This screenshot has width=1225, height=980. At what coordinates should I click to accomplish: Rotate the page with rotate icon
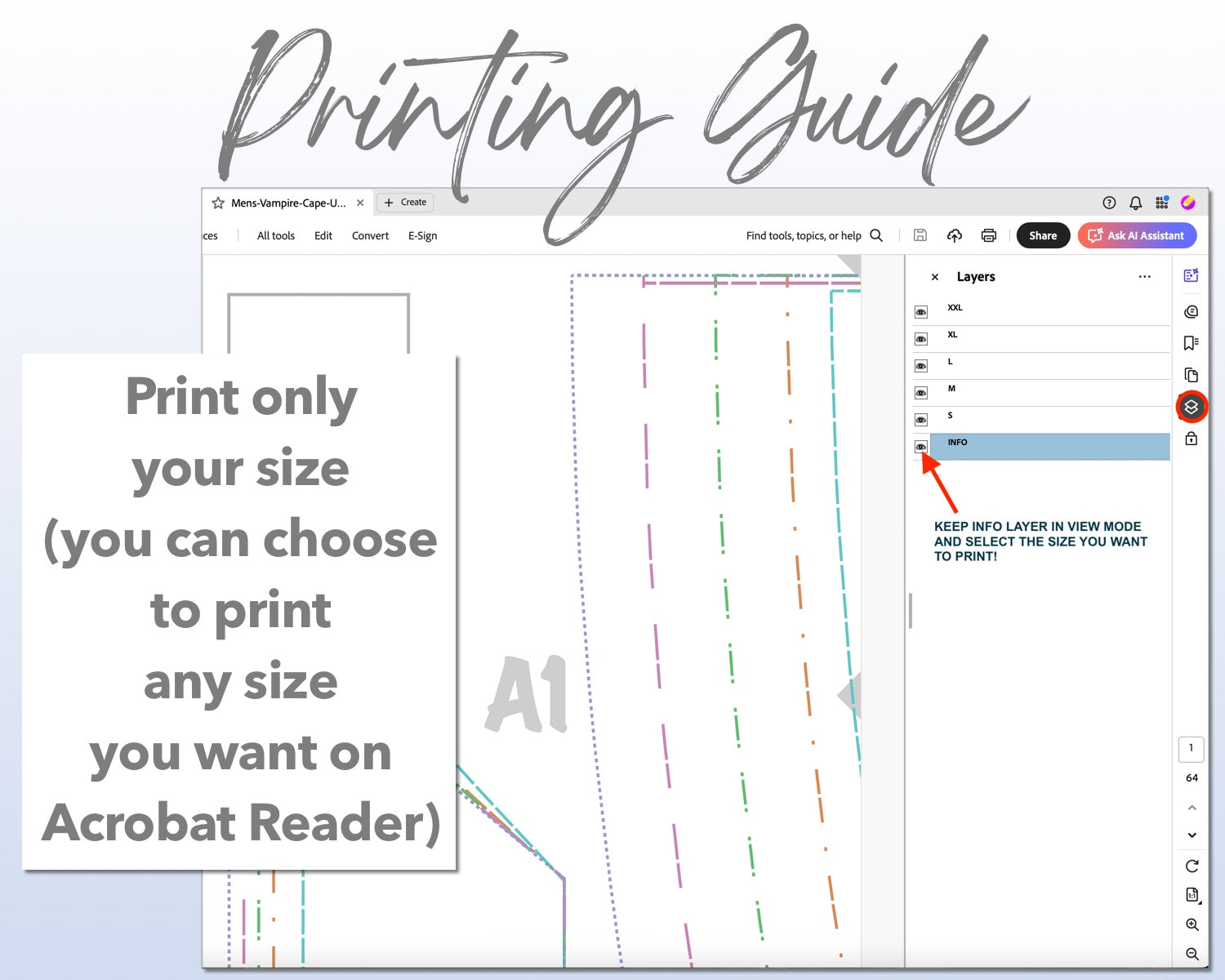(1192, 866)
